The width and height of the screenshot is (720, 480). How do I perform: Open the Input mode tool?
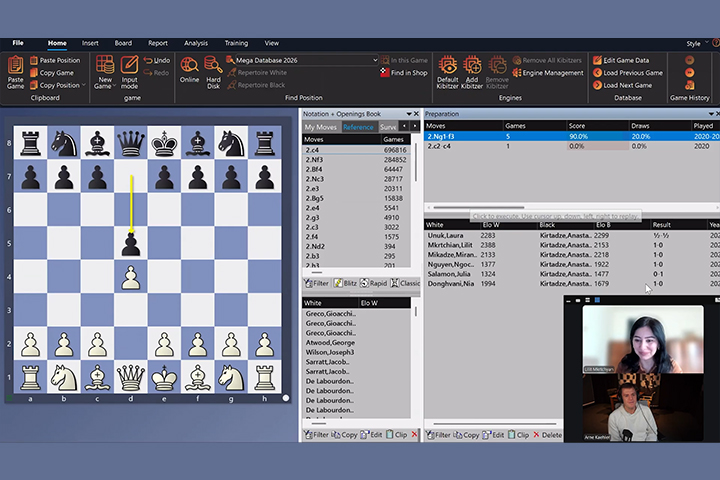[x=130, y=71]
